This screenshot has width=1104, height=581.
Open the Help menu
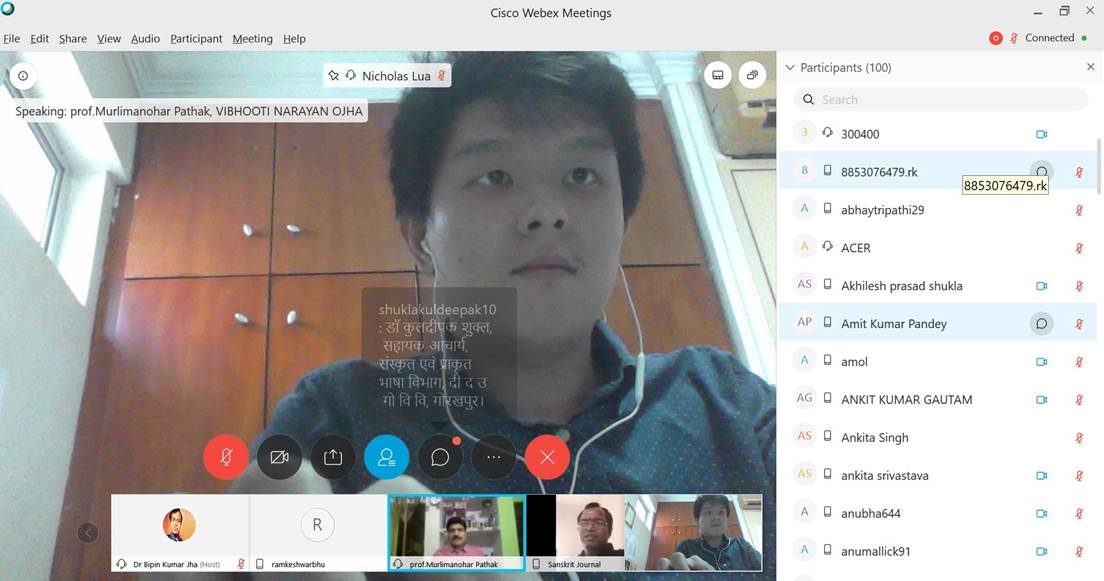(294, 39)
